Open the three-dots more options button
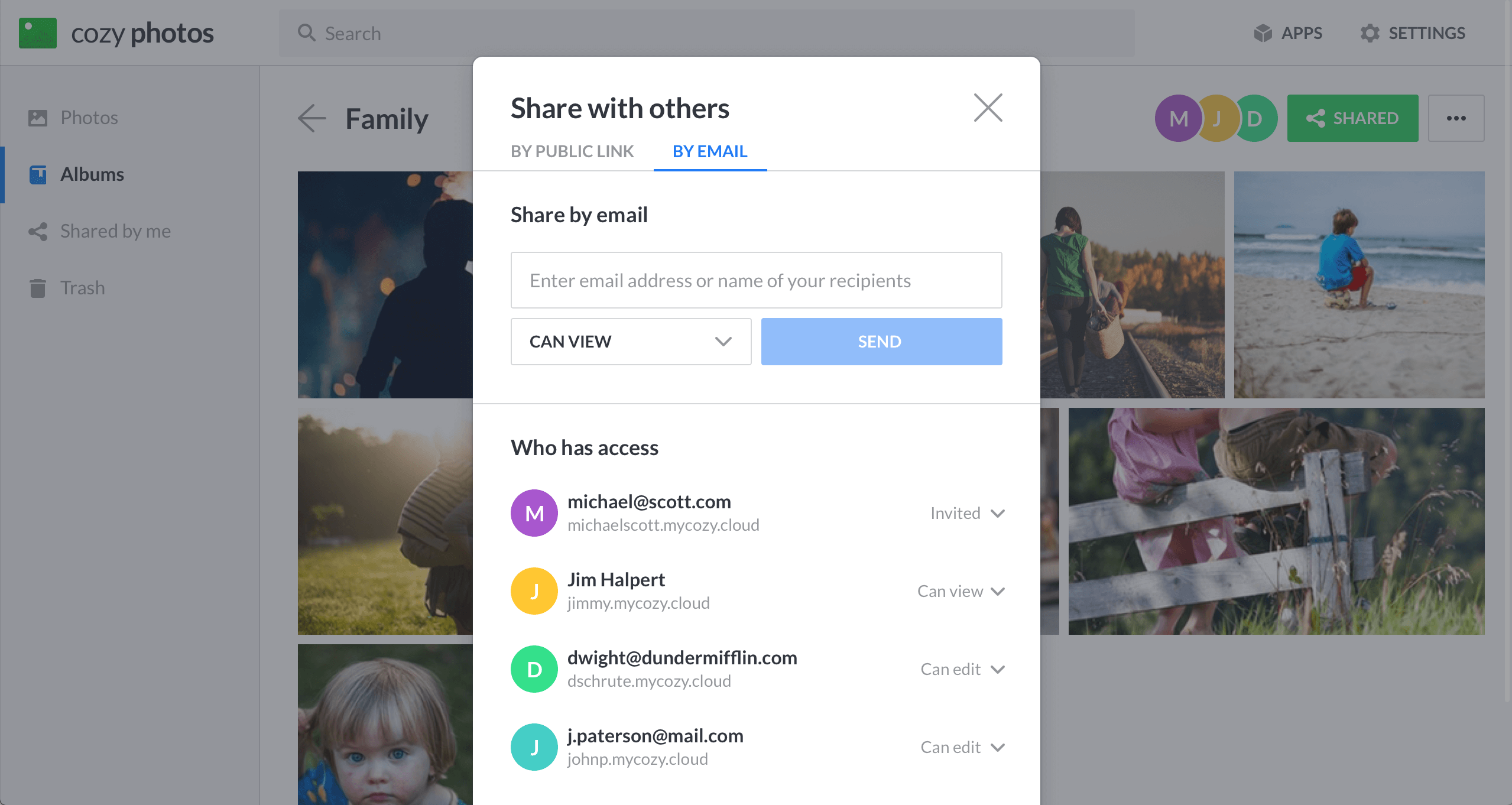This screenshot has height=805, width=1512. pyautogui.click(x=1456, y=118)
